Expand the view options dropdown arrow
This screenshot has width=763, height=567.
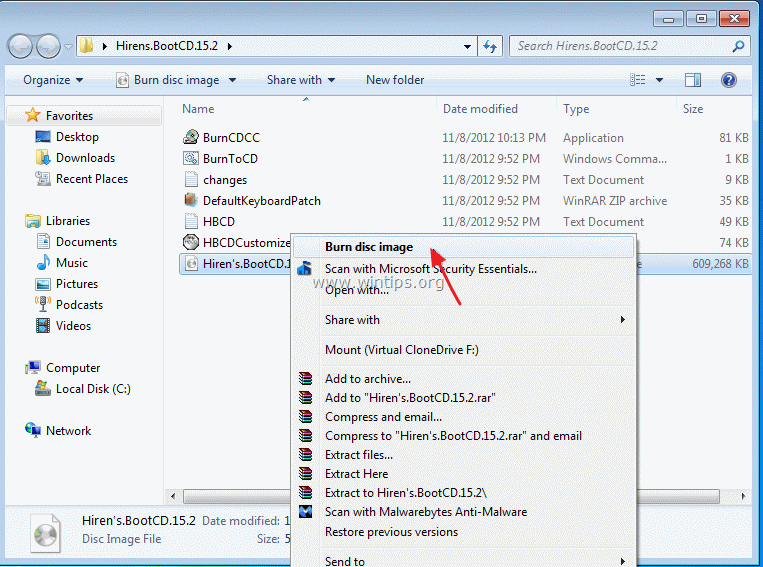click(659, 80)
